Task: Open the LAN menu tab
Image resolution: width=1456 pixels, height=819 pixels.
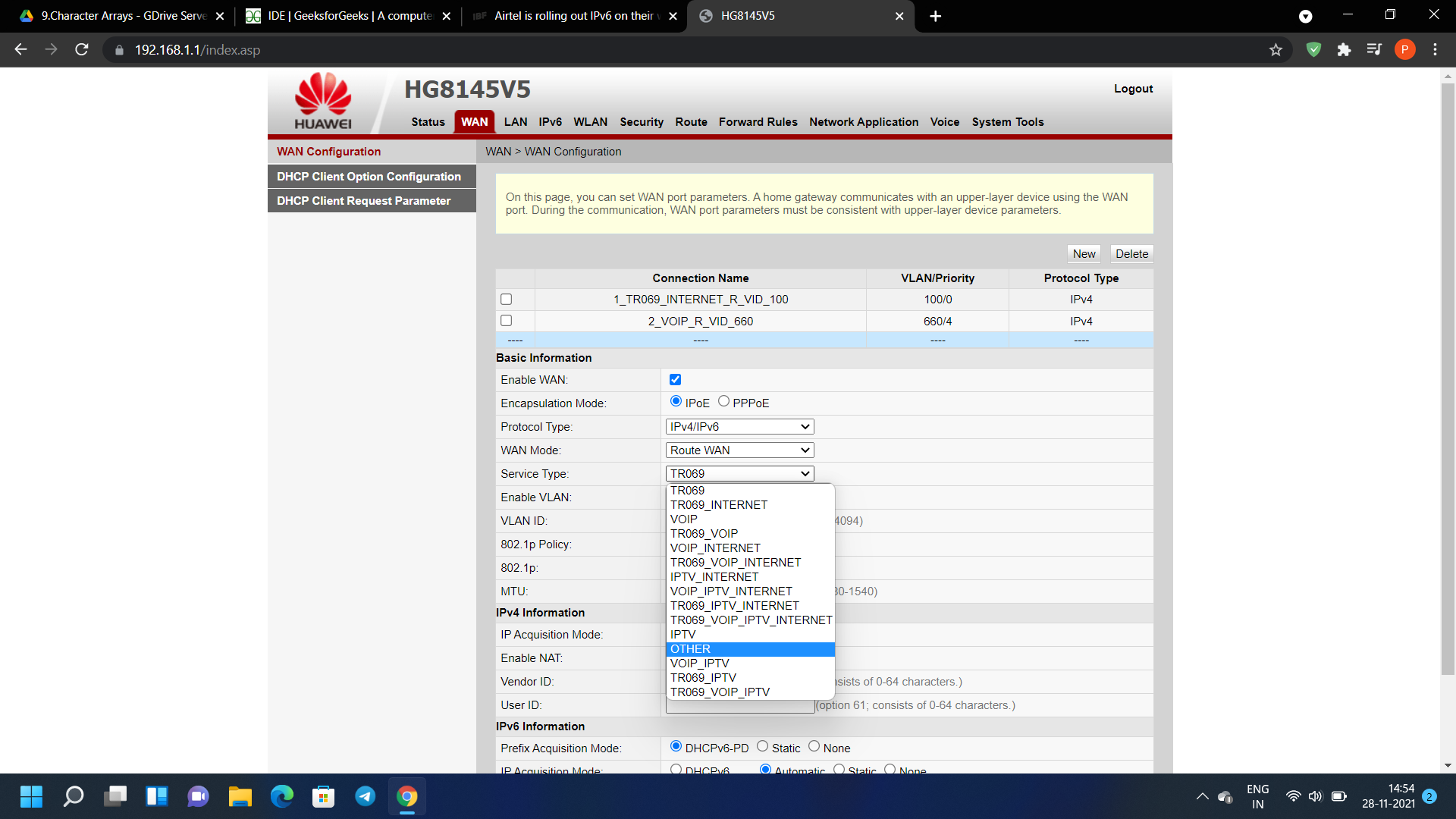Action: pyautogui.click(x=516, y=122)
